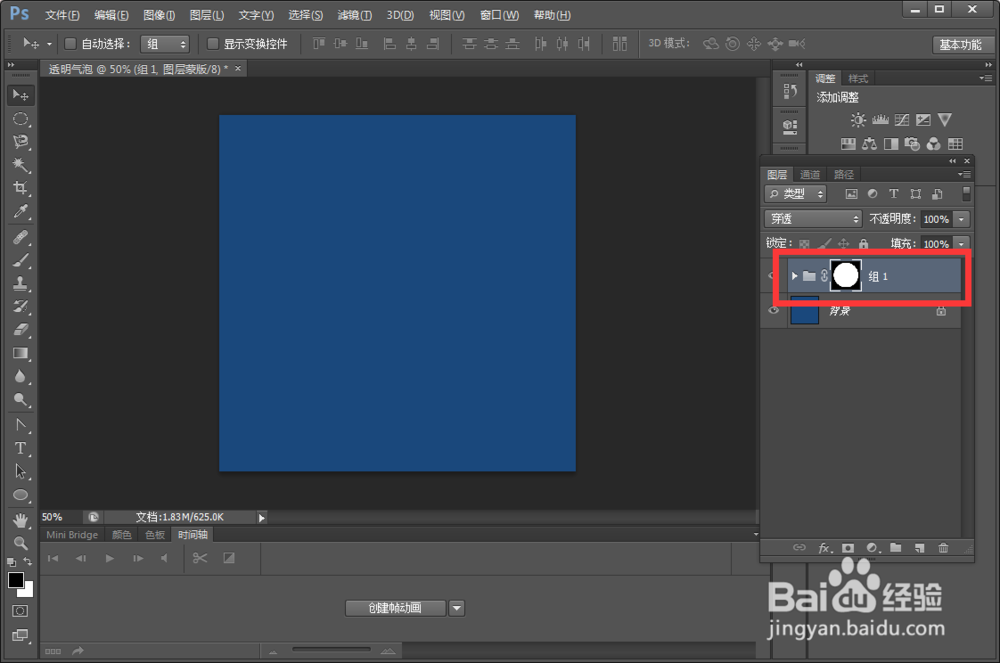Open the fill slider dropdown arrow

point(962,244)
